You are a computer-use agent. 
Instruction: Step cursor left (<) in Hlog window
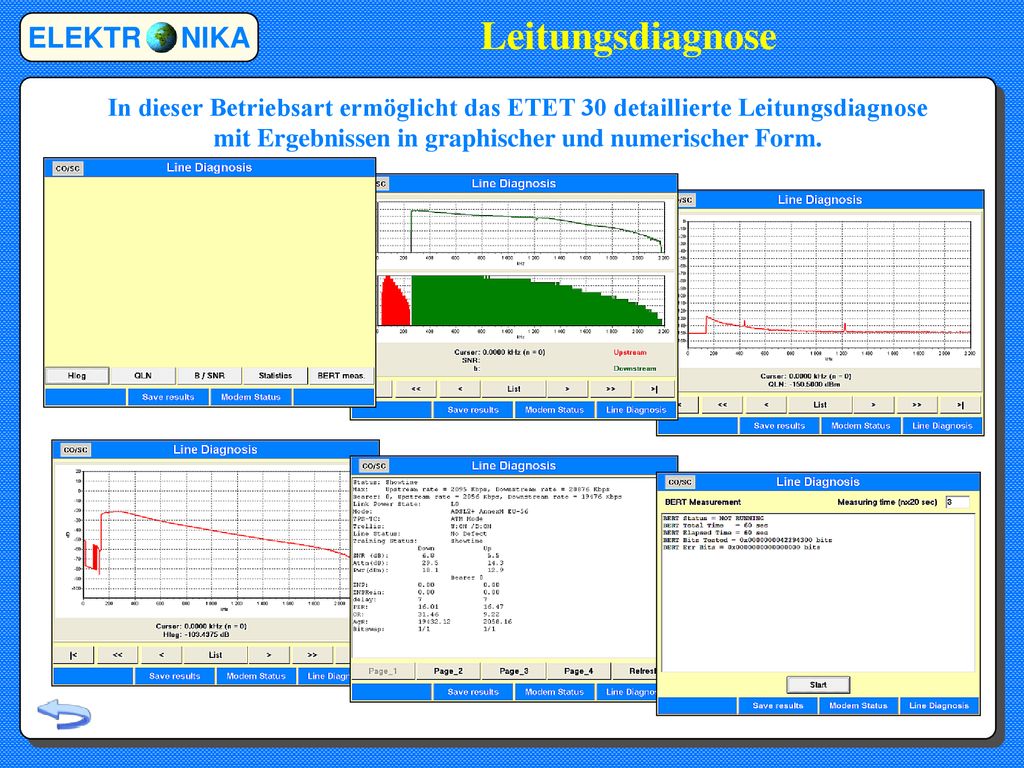161,655
